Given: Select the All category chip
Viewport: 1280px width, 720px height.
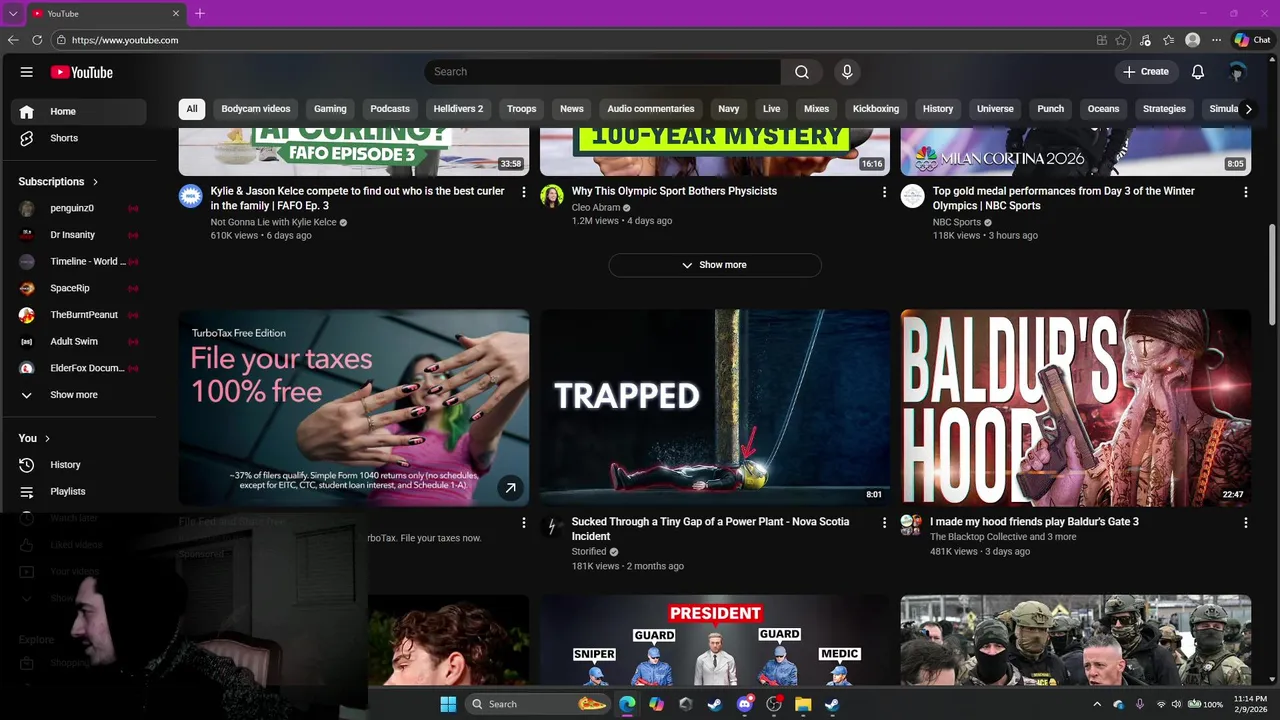Looking at the screenshot, I should 192,109.
